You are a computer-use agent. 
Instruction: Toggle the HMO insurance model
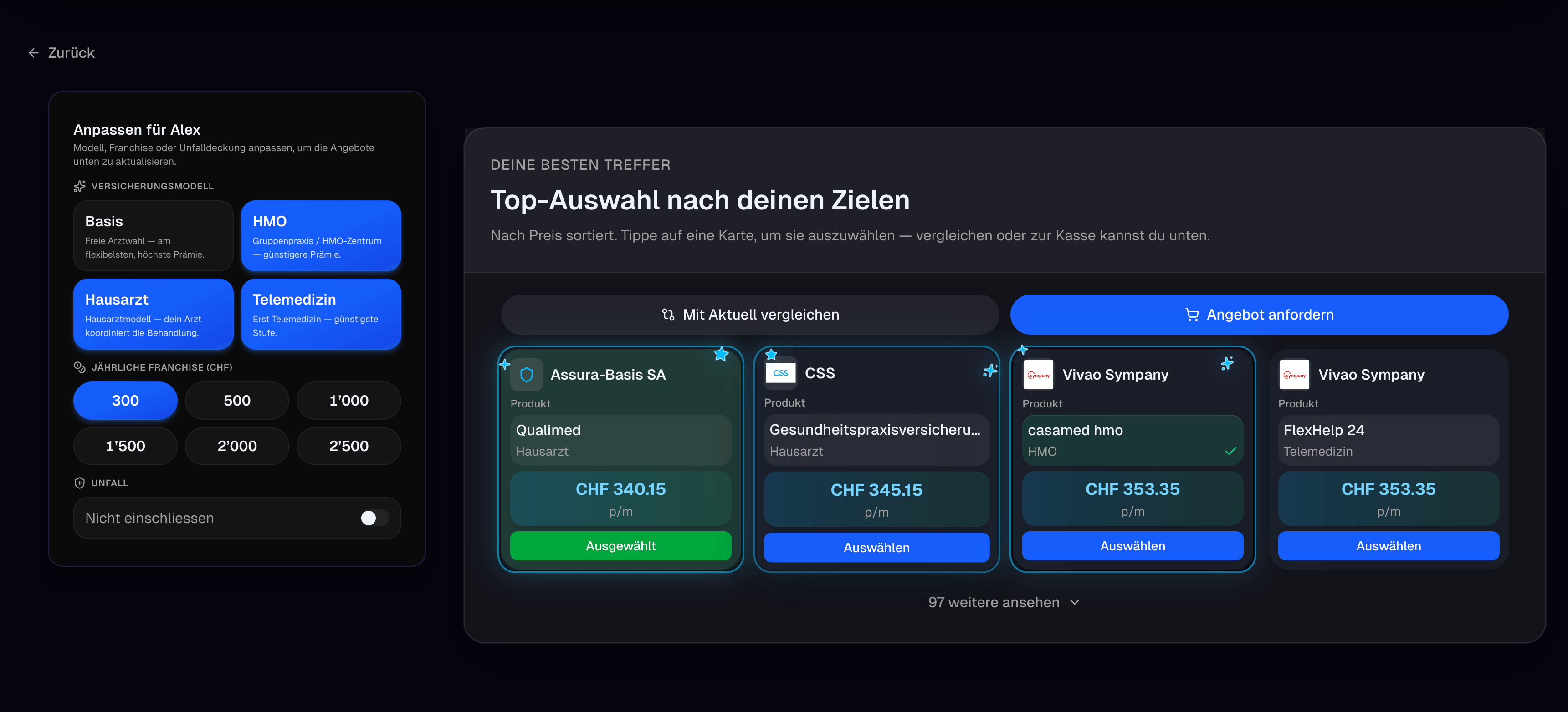pyautogui.click(x=321, y=236)
